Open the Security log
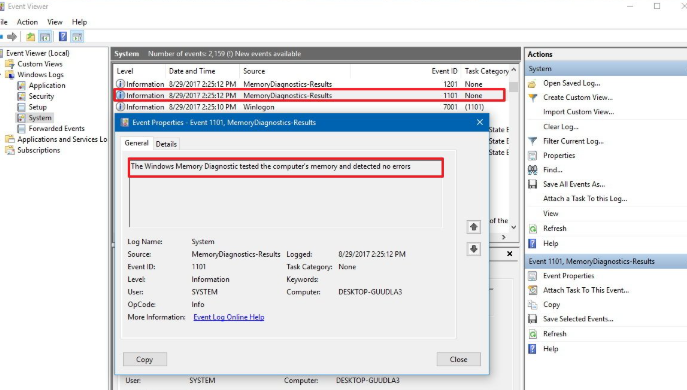Screen dimensions: 687x390 point(41,96)
